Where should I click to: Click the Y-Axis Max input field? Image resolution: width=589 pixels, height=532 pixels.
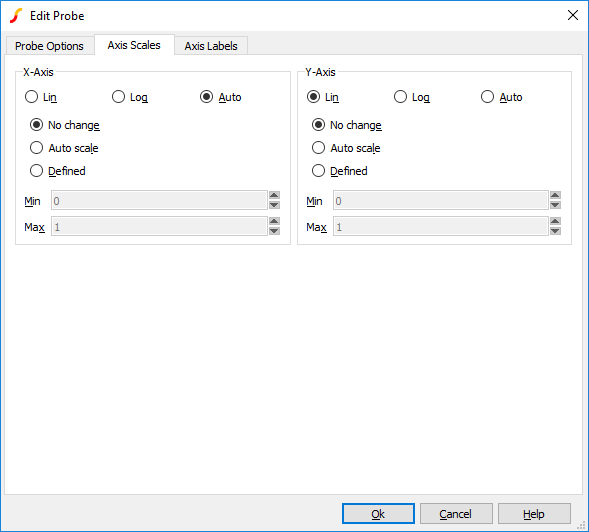440,227
